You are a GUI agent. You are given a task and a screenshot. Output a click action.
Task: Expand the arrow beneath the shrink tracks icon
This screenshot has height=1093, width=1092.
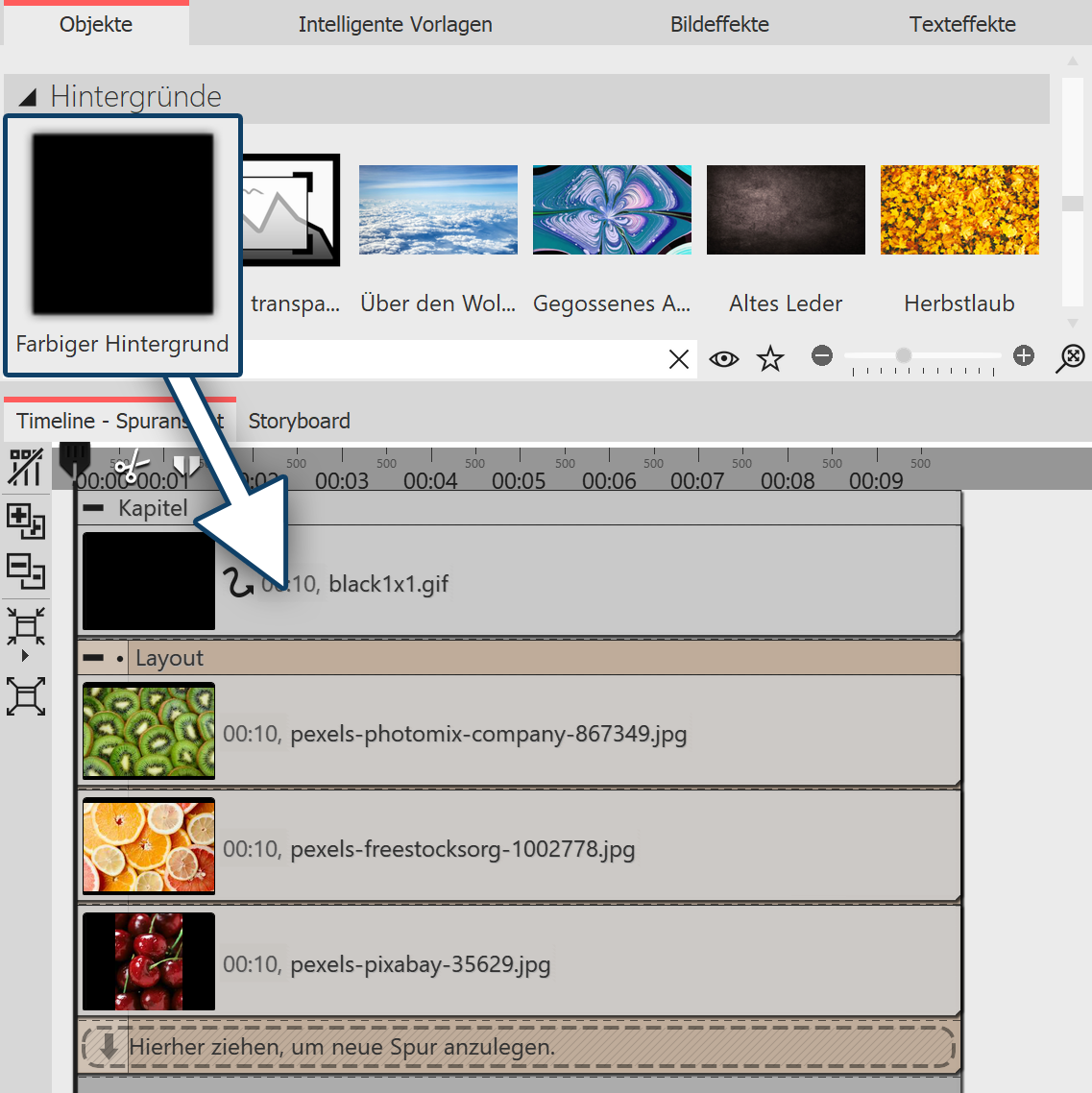click(x=25, y=654)
